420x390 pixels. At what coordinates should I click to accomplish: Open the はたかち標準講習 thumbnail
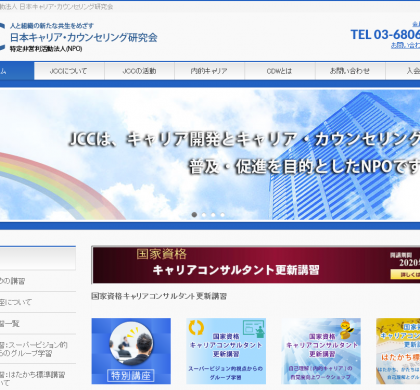pos(398,351)
